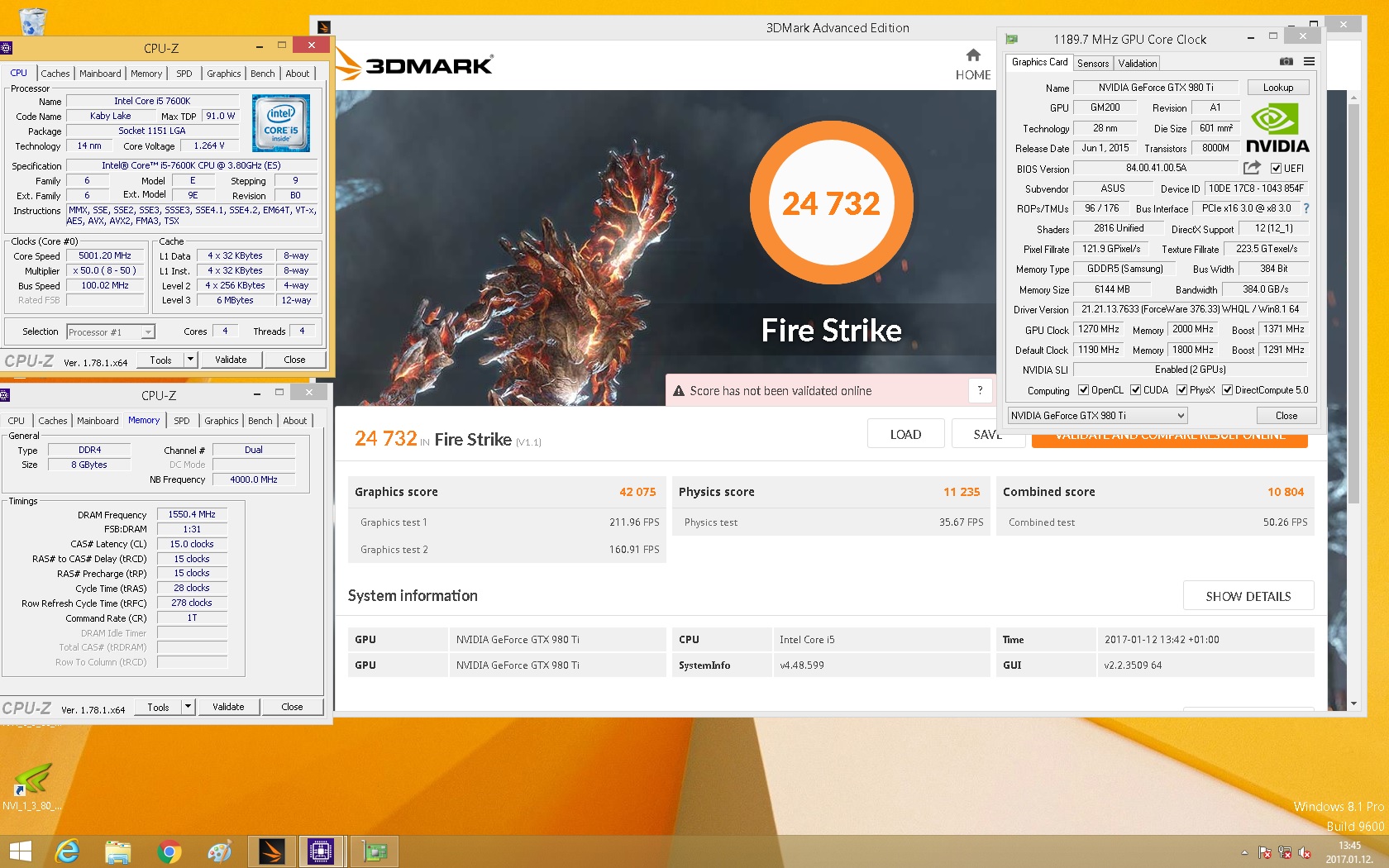The width and height of the screenshot is (1389, 868).
Task: Click the 3DMark logo in the header
Action: (x=415, y=65)
